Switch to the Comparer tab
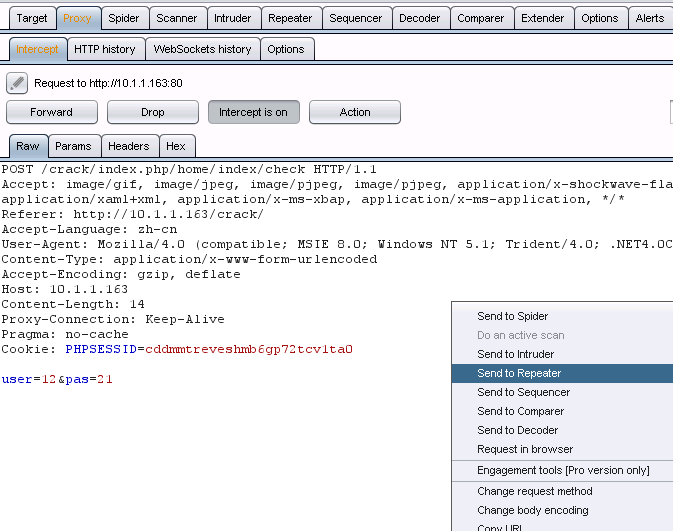The image size is (673, 531). click(480, 18)
